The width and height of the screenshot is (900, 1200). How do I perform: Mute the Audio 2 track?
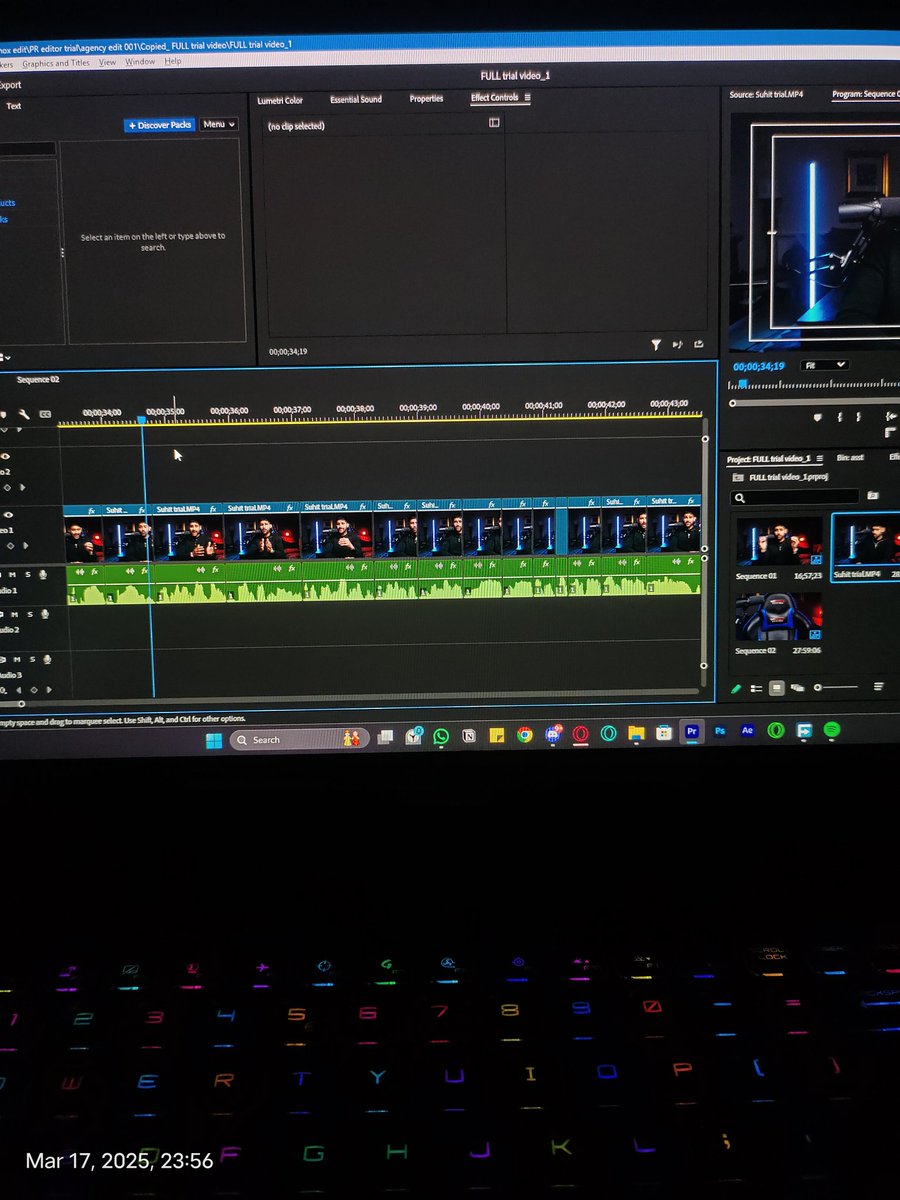pos(14,614)
